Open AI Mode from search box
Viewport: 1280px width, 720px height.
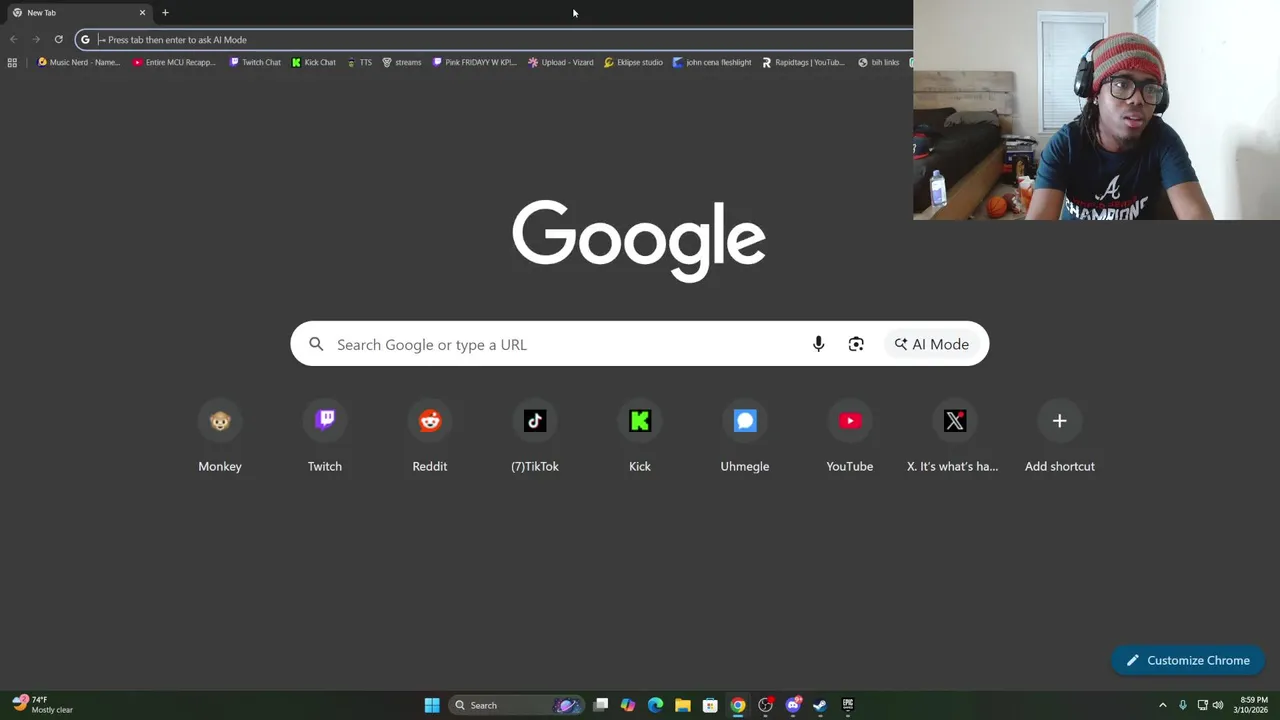[x=932, y=344]
